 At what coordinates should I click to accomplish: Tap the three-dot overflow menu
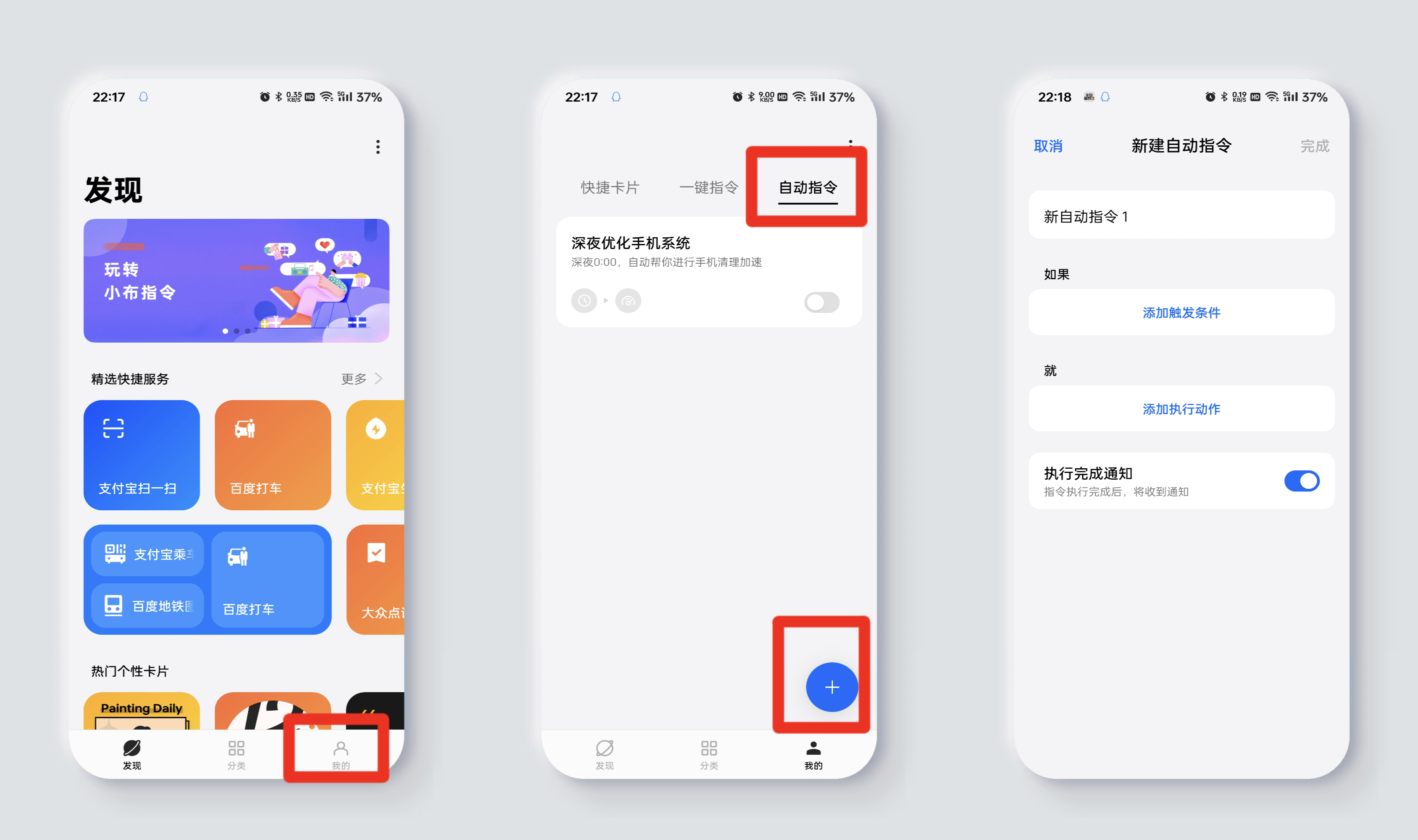coord(370,148)
